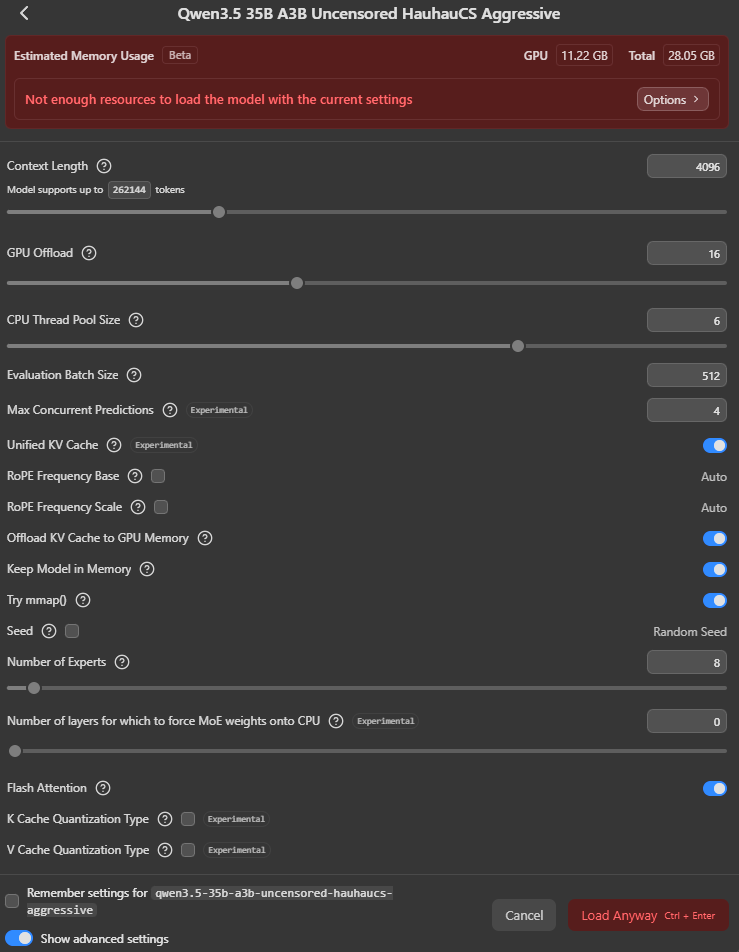739x952 pixels.
Task: Click the Evaluation Batch Size help icon
Action: [134, 375]
